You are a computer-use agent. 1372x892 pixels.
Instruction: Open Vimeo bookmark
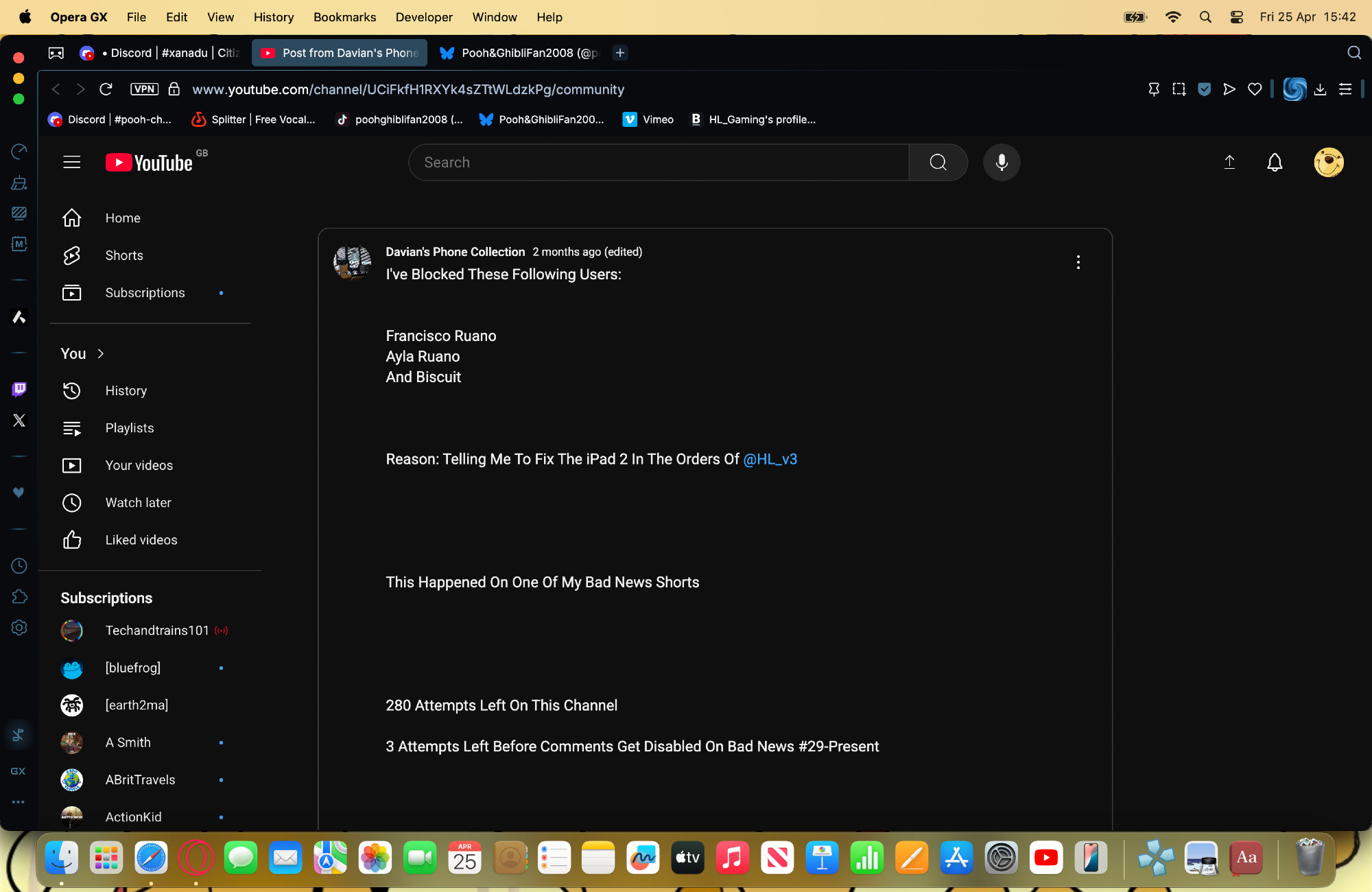pos(648,119)
